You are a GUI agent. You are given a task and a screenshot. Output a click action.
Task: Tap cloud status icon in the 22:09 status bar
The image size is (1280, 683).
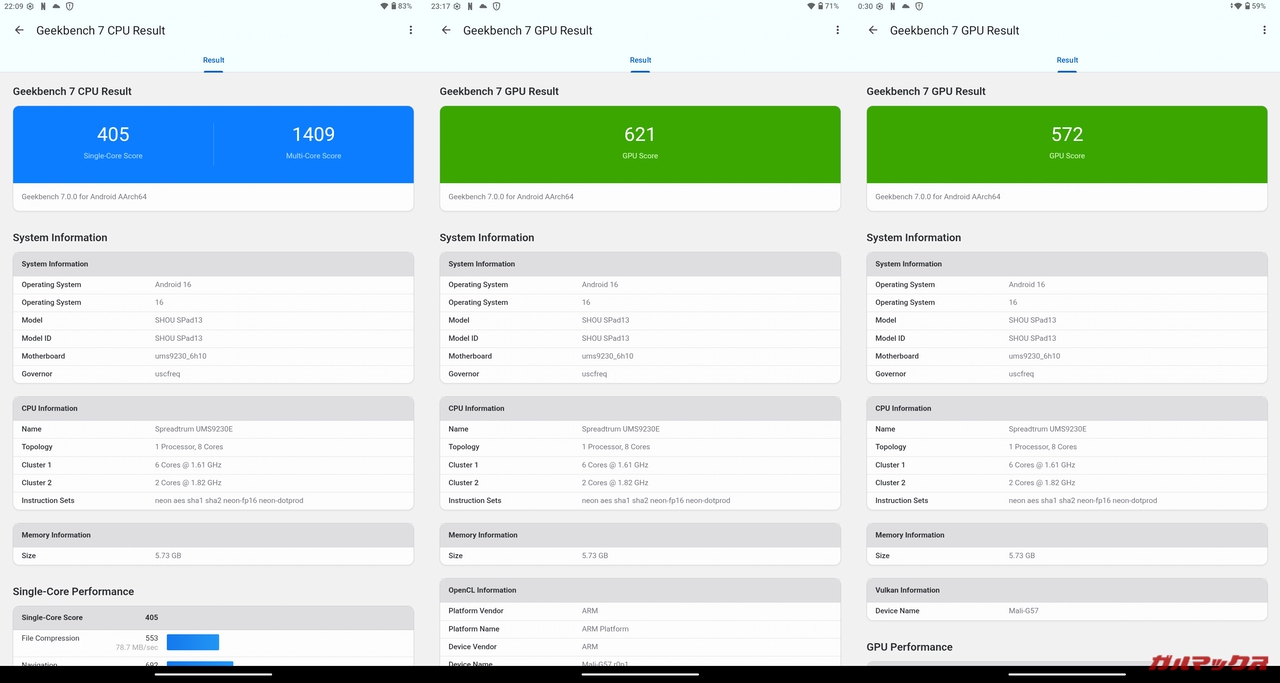click(x=56, y=6)
